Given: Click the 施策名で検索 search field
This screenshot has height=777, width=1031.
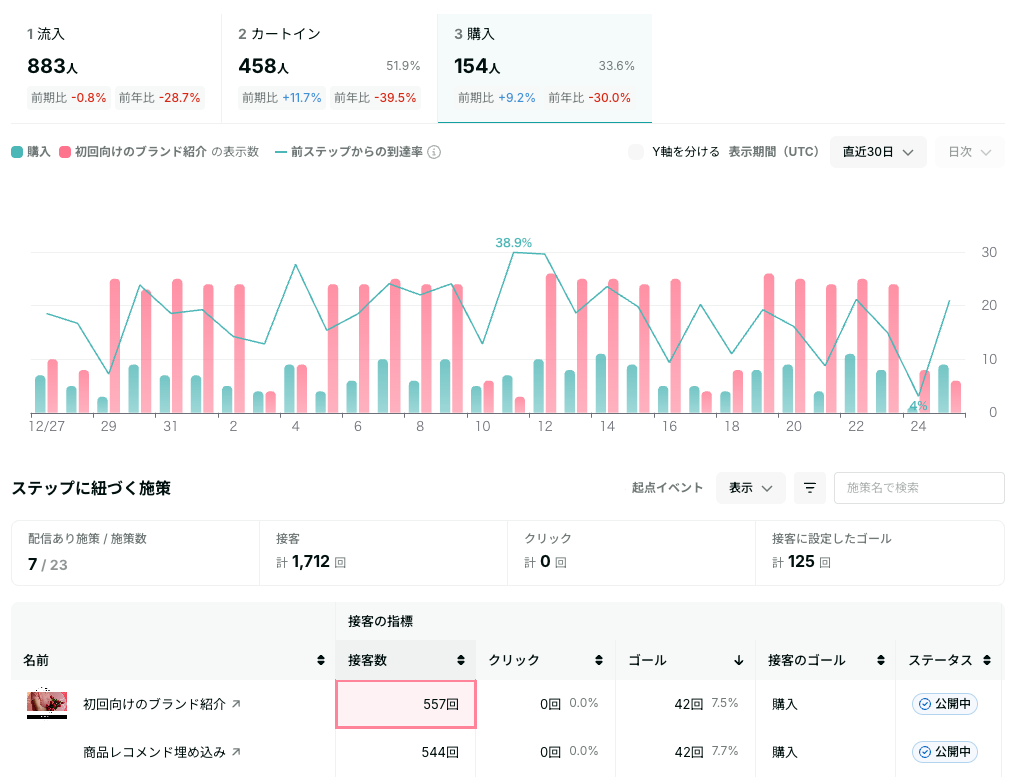Looking at the screenshot, I should tap(919, 488).
